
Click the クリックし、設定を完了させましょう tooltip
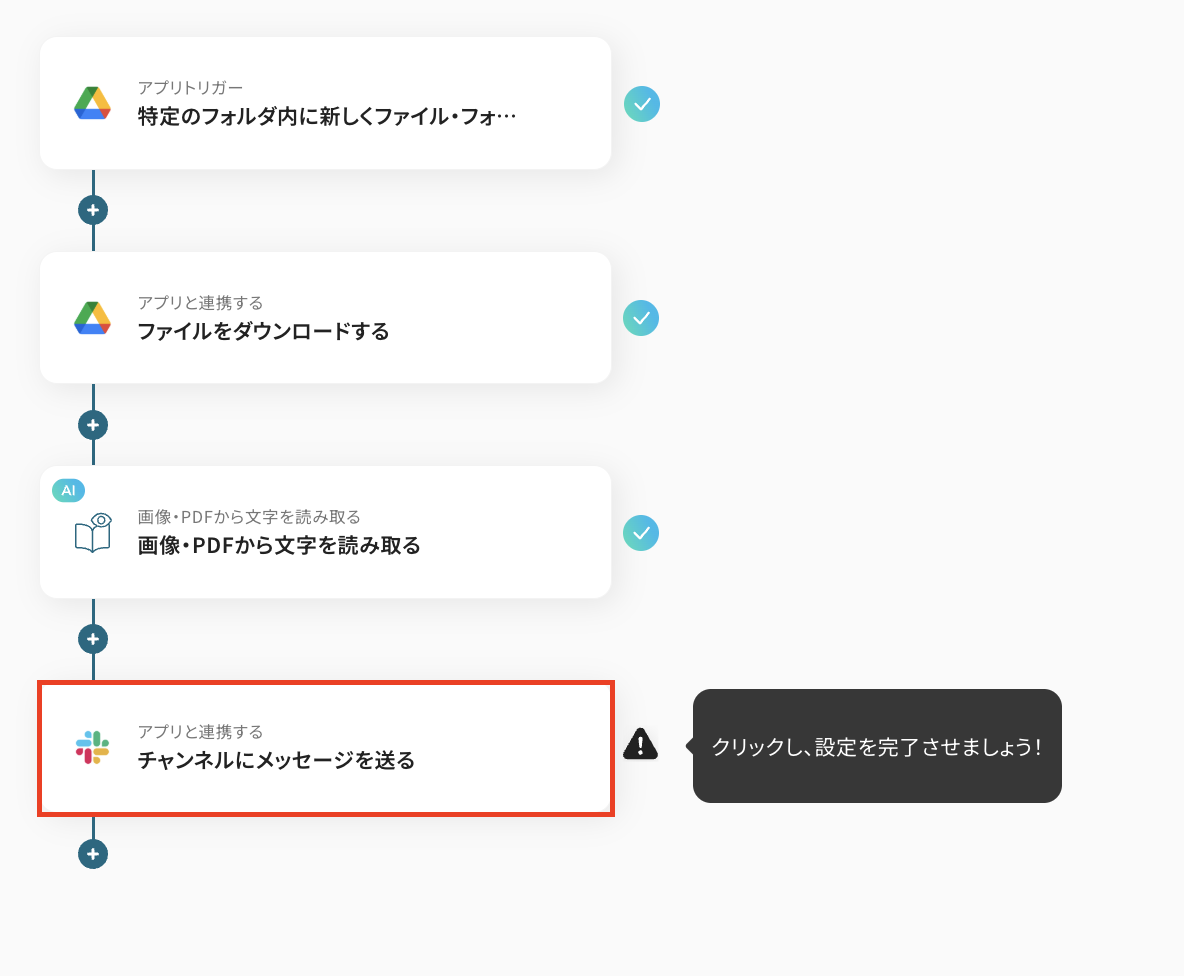pos(877,746)
